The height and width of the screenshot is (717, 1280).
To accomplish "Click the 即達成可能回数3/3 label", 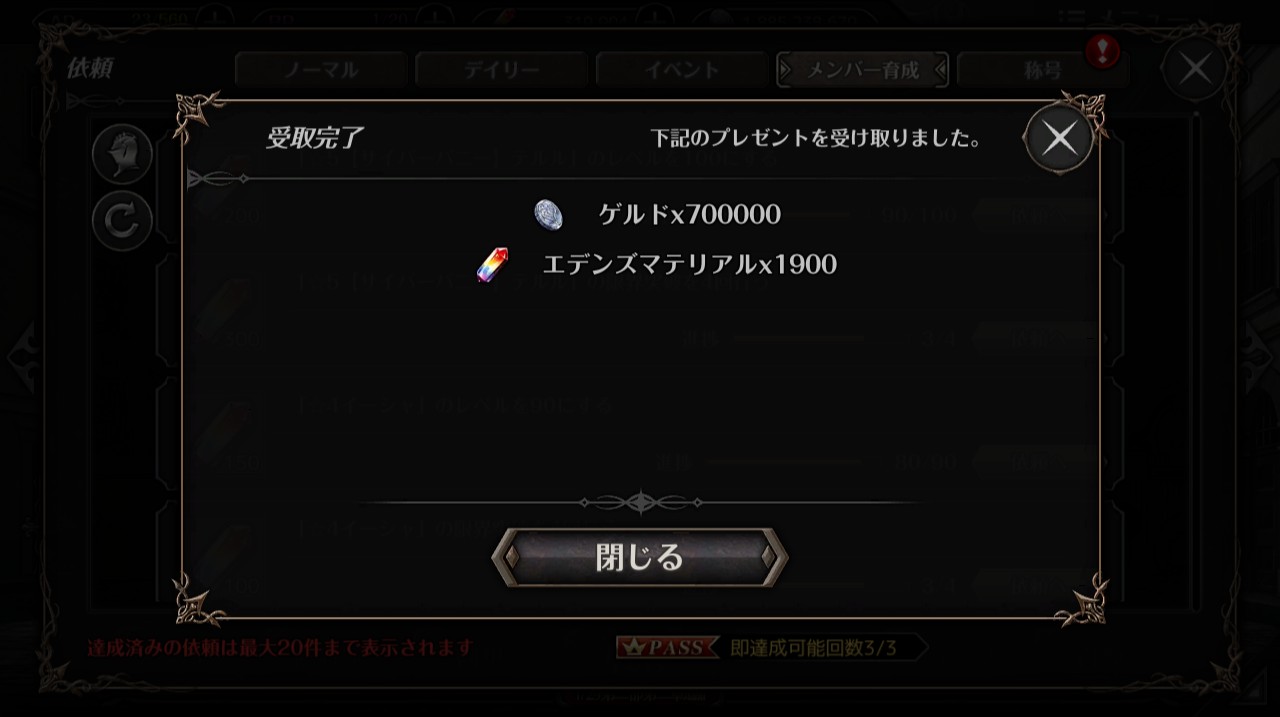I will [x=814, y=648].
